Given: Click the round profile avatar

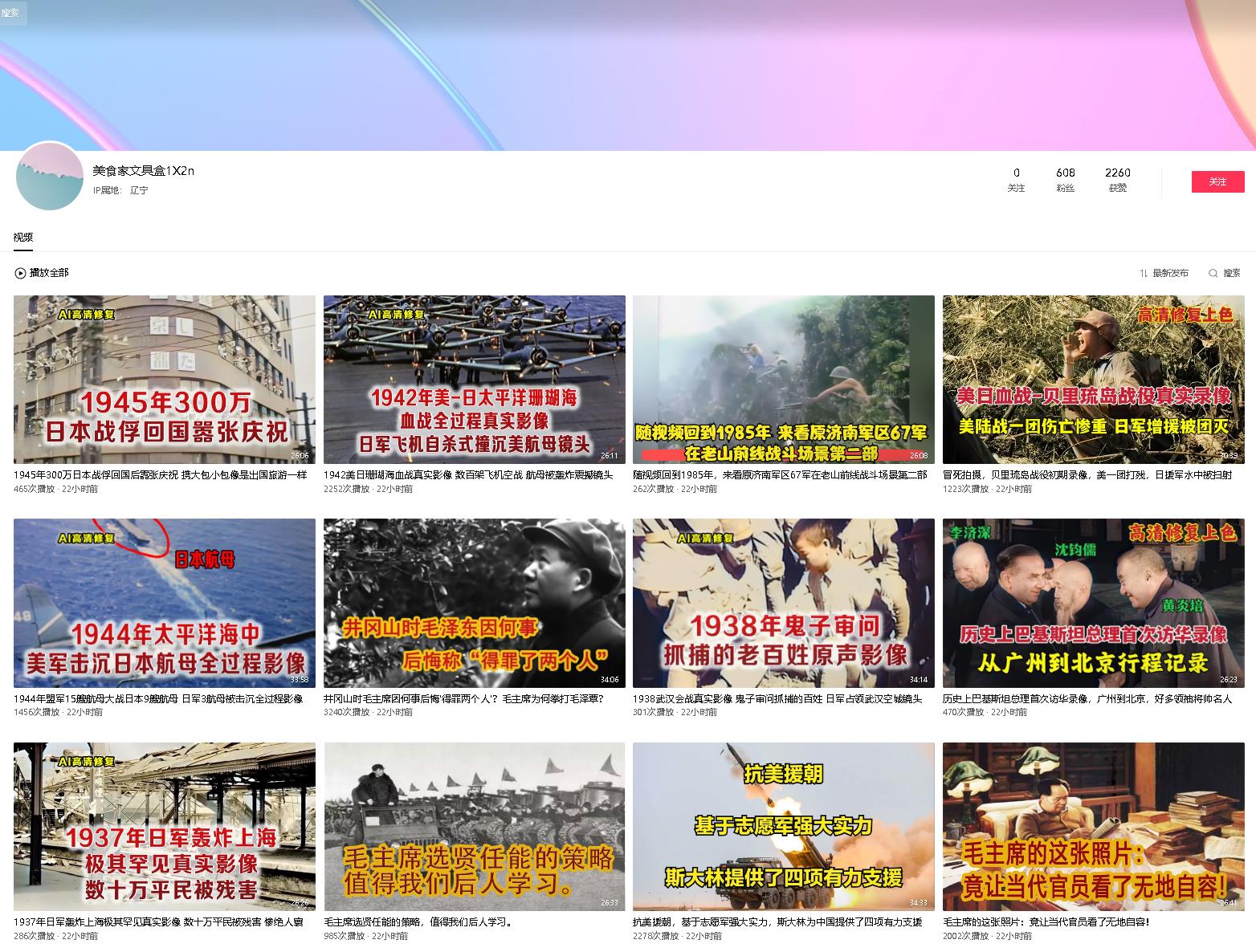Looking at the screenshot, I should [50, 177].
